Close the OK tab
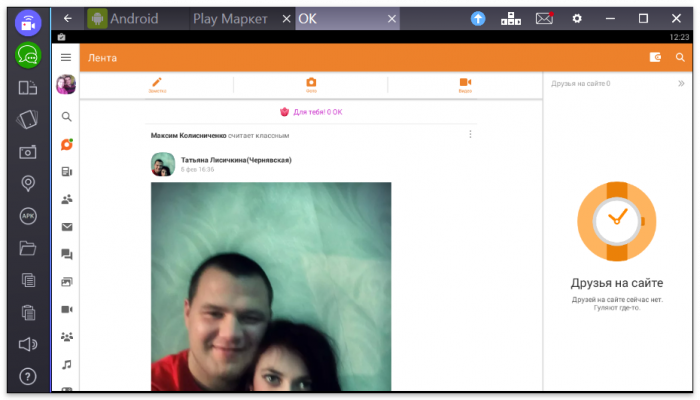The image size is (700, 400). point(391,18)
